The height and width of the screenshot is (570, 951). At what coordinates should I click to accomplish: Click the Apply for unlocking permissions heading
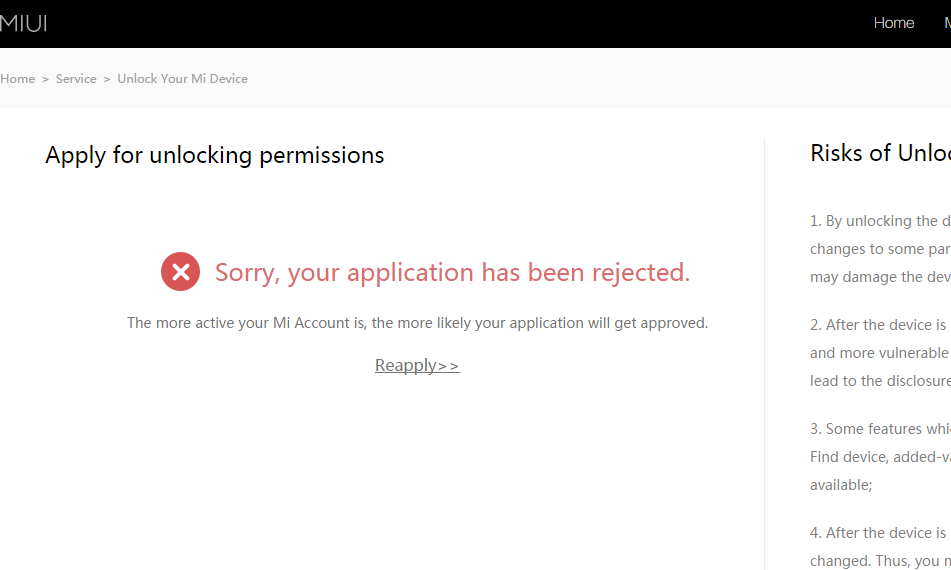pos(215,155)
